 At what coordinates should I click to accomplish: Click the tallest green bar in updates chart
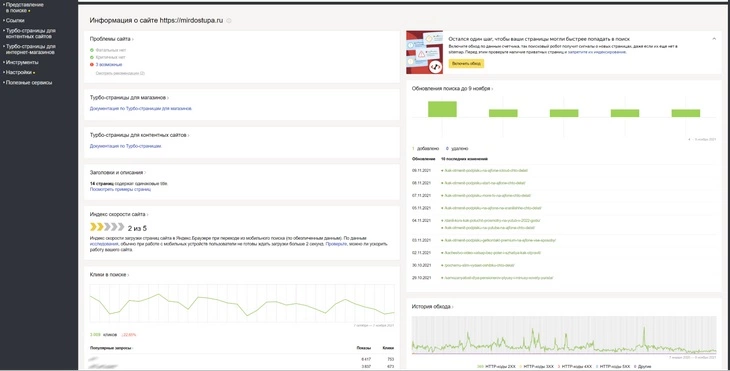[x=442, y=109]
